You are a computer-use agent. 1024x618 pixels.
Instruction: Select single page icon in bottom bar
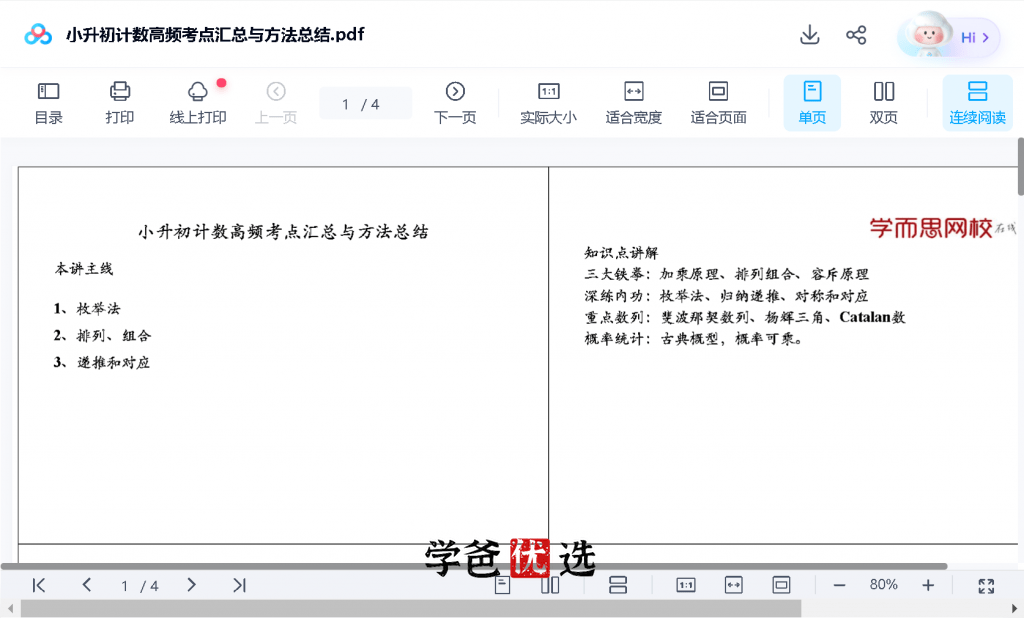click(x=502, y=585)
